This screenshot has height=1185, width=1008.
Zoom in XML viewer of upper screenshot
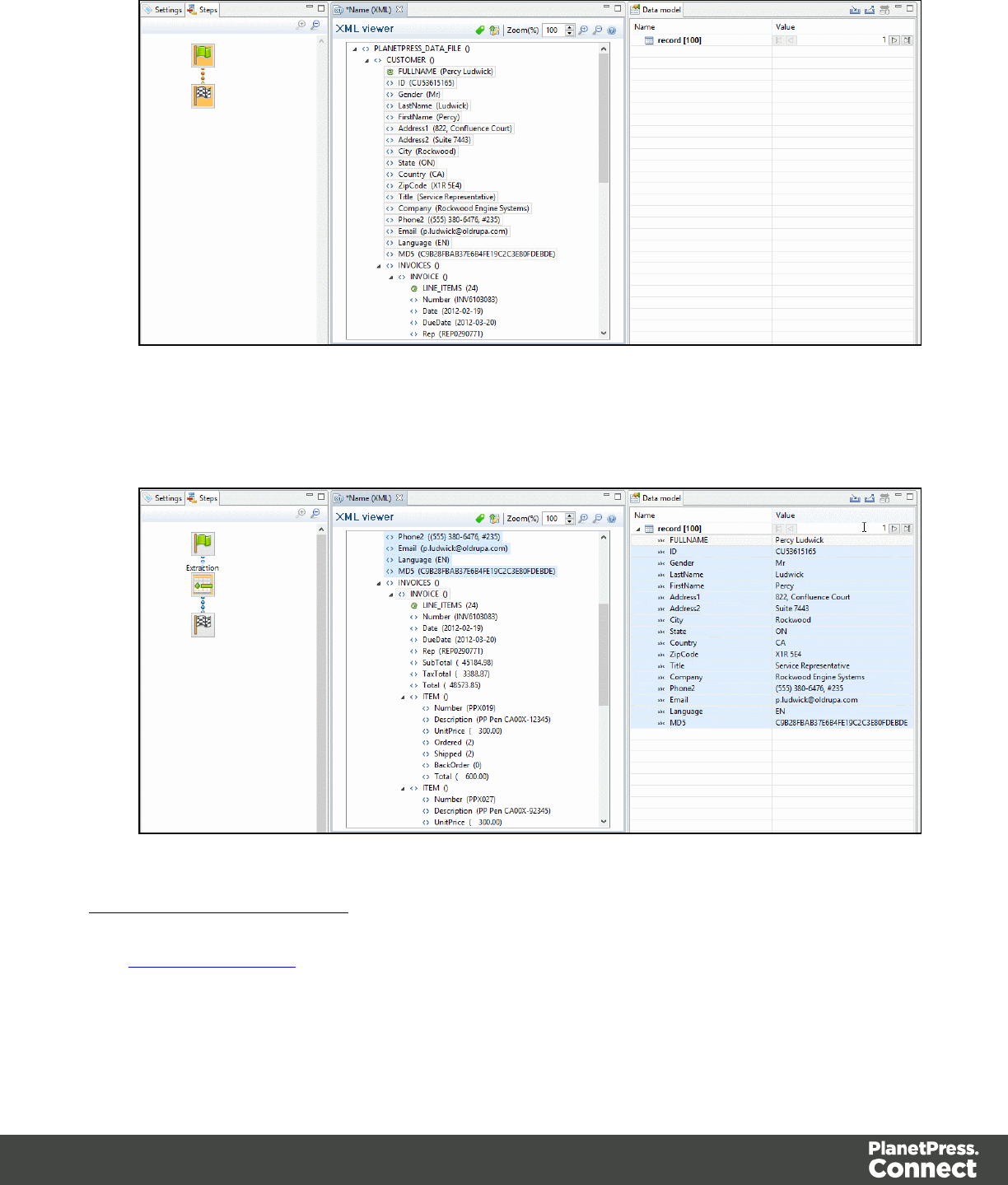pos(583,30)
